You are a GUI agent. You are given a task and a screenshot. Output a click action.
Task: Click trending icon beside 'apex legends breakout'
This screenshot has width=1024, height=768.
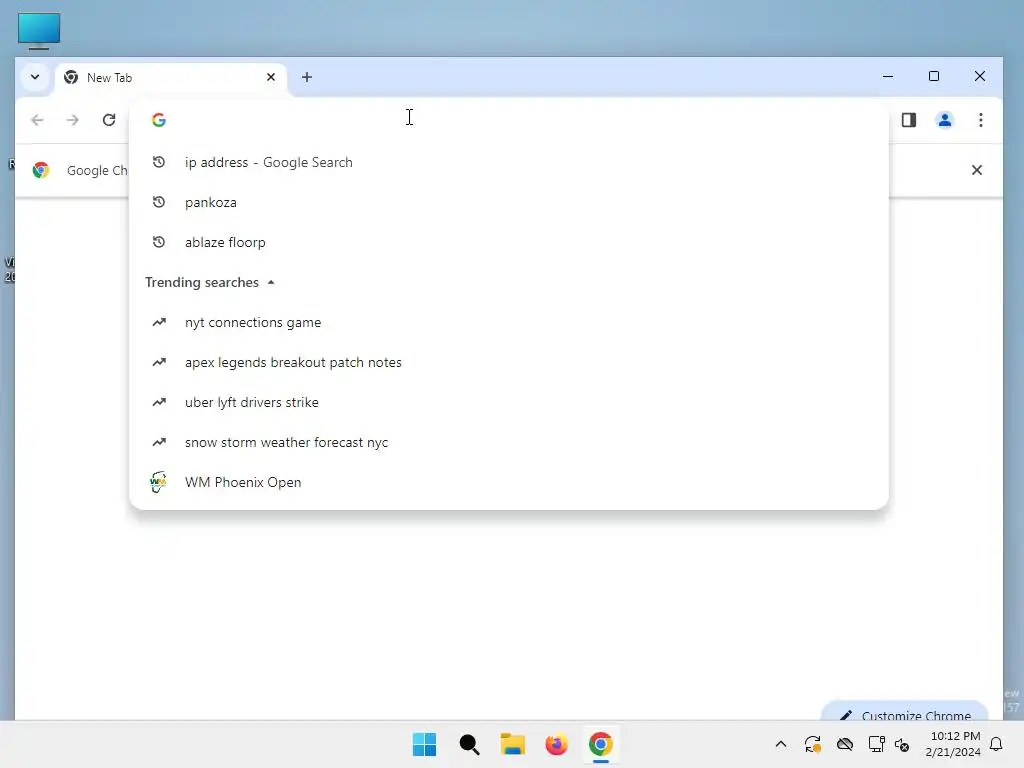click(159, 362)
